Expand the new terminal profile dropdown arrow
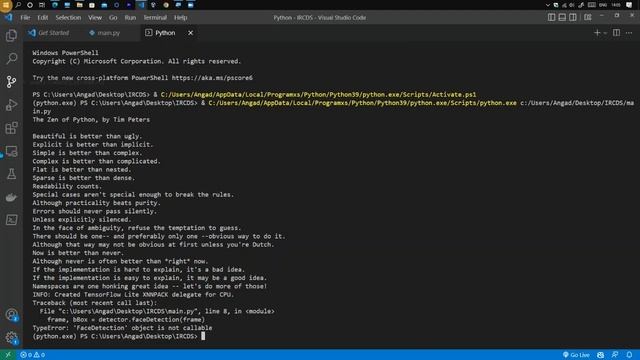The width and height of the screenshot is (640, 360). 605,33
